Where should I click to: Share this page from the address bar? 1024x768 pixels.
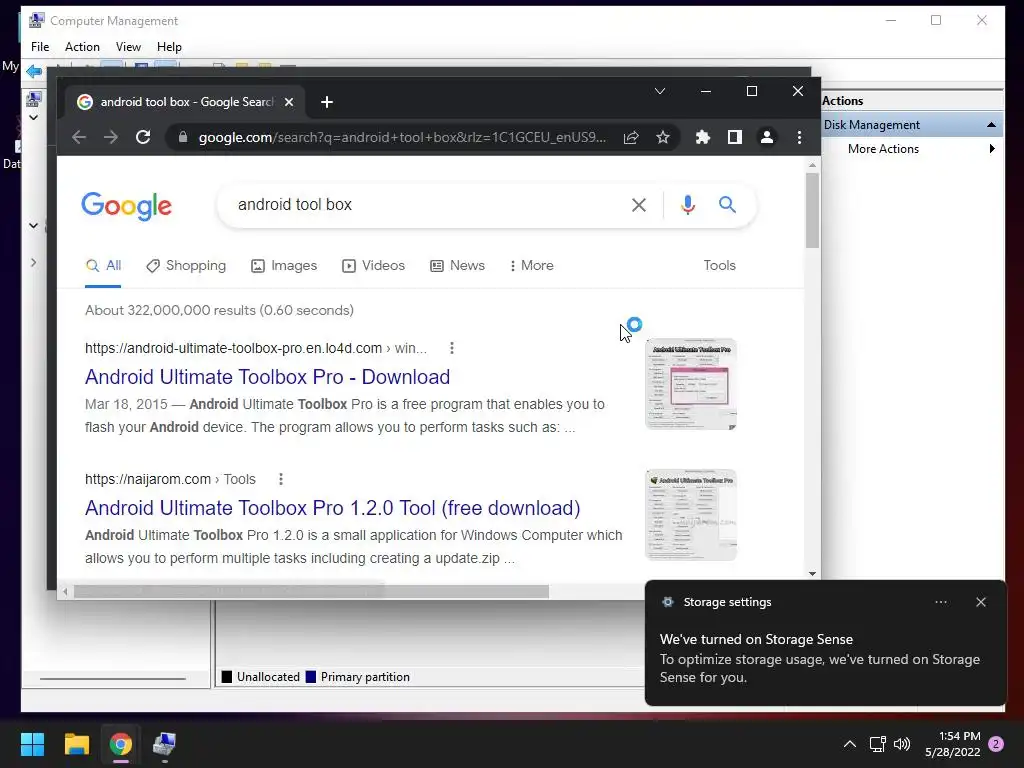631,137
